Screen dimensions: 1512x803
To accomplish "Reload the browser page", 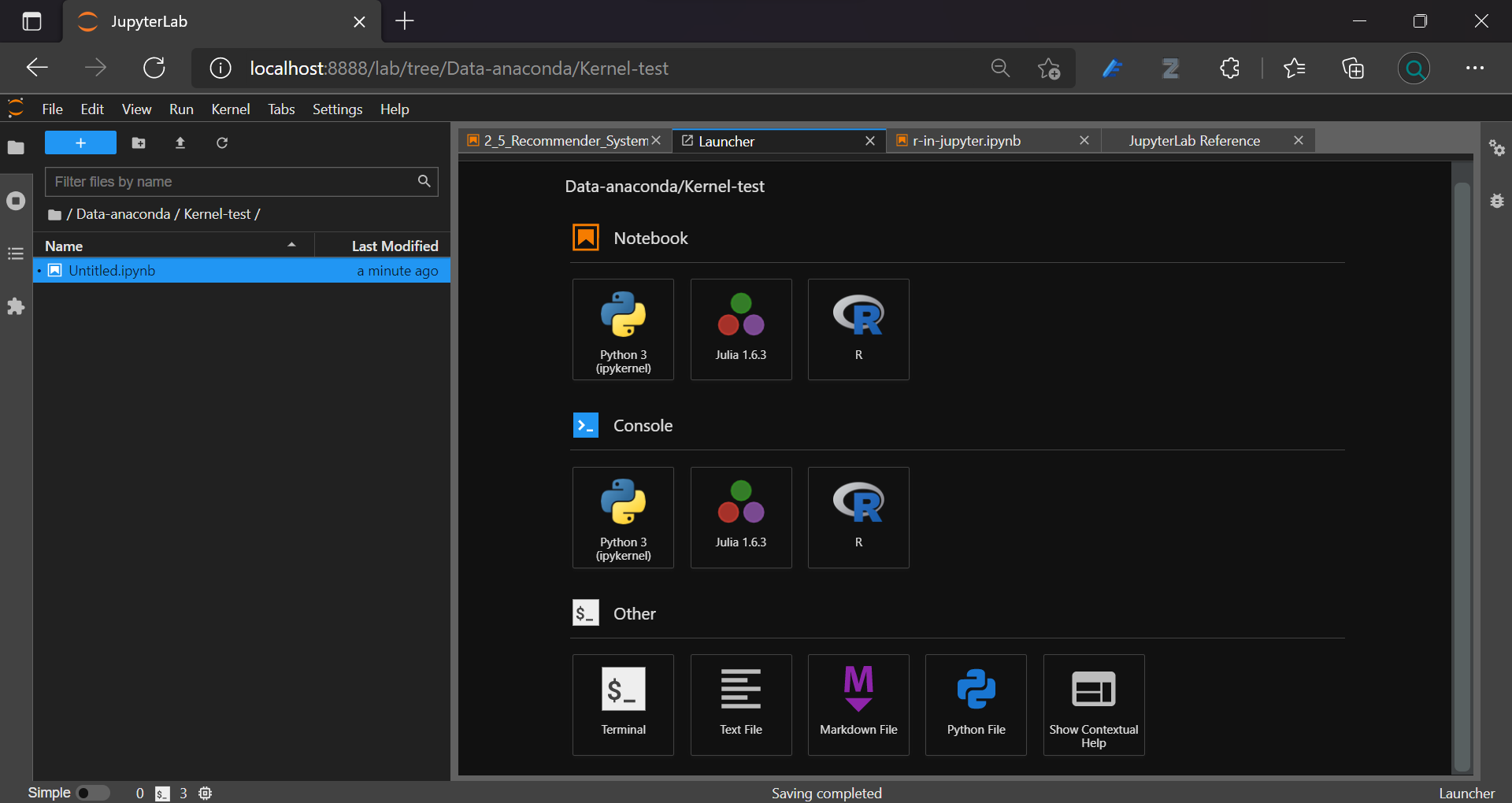I will [x=154, y=68].
